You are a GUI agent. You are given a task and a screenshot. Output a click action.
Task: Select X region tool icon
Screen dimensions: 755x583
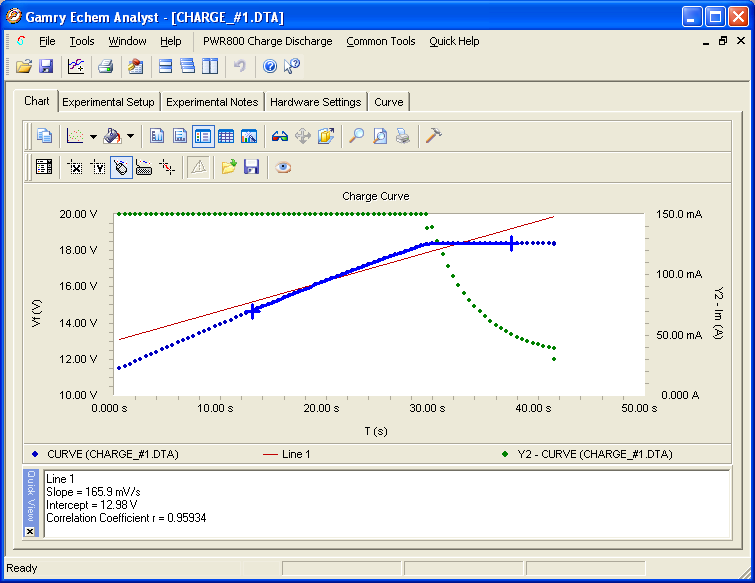tap(75, 167)
